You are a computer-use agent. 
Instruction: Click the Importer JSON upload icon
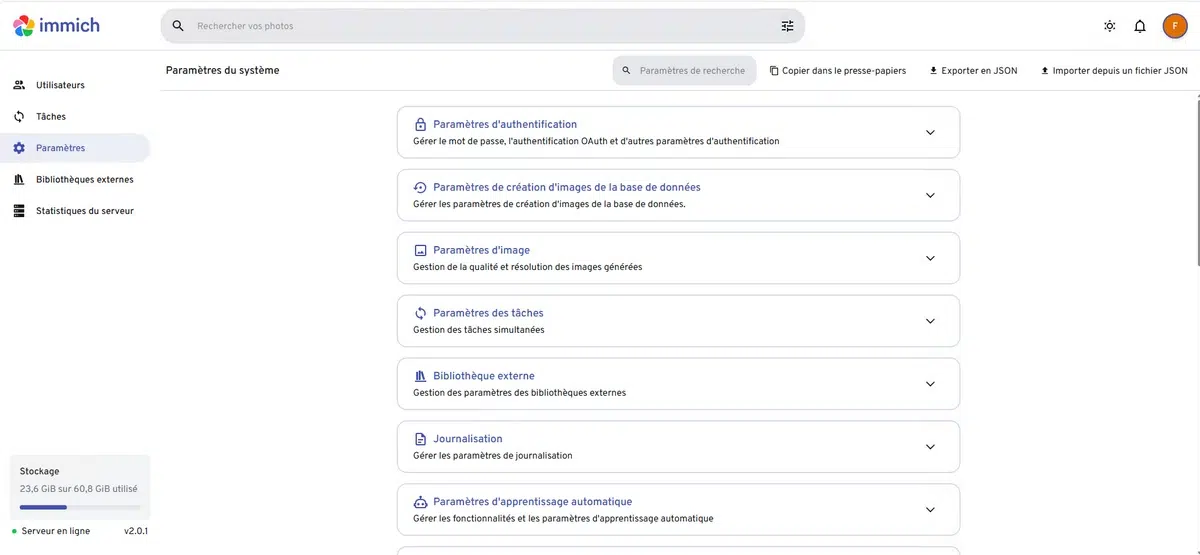pos(1044,71)
